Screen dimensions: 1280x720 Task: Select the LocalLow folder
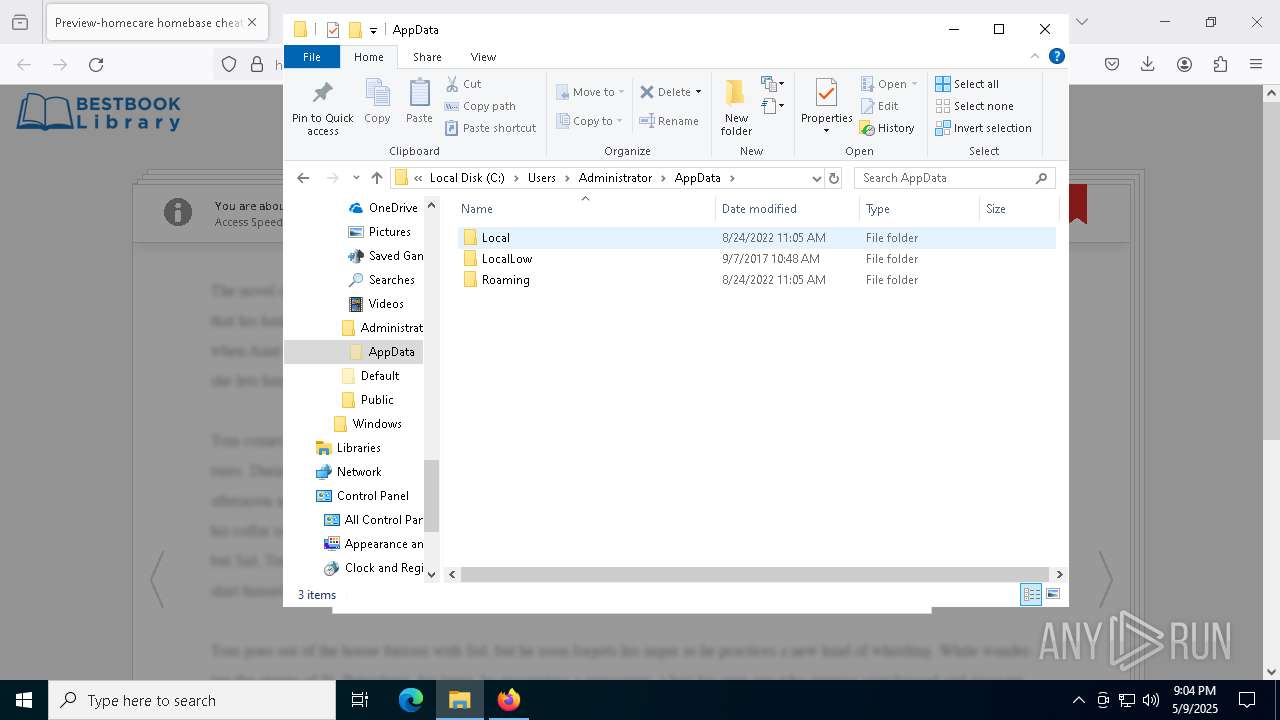point(757,259)
